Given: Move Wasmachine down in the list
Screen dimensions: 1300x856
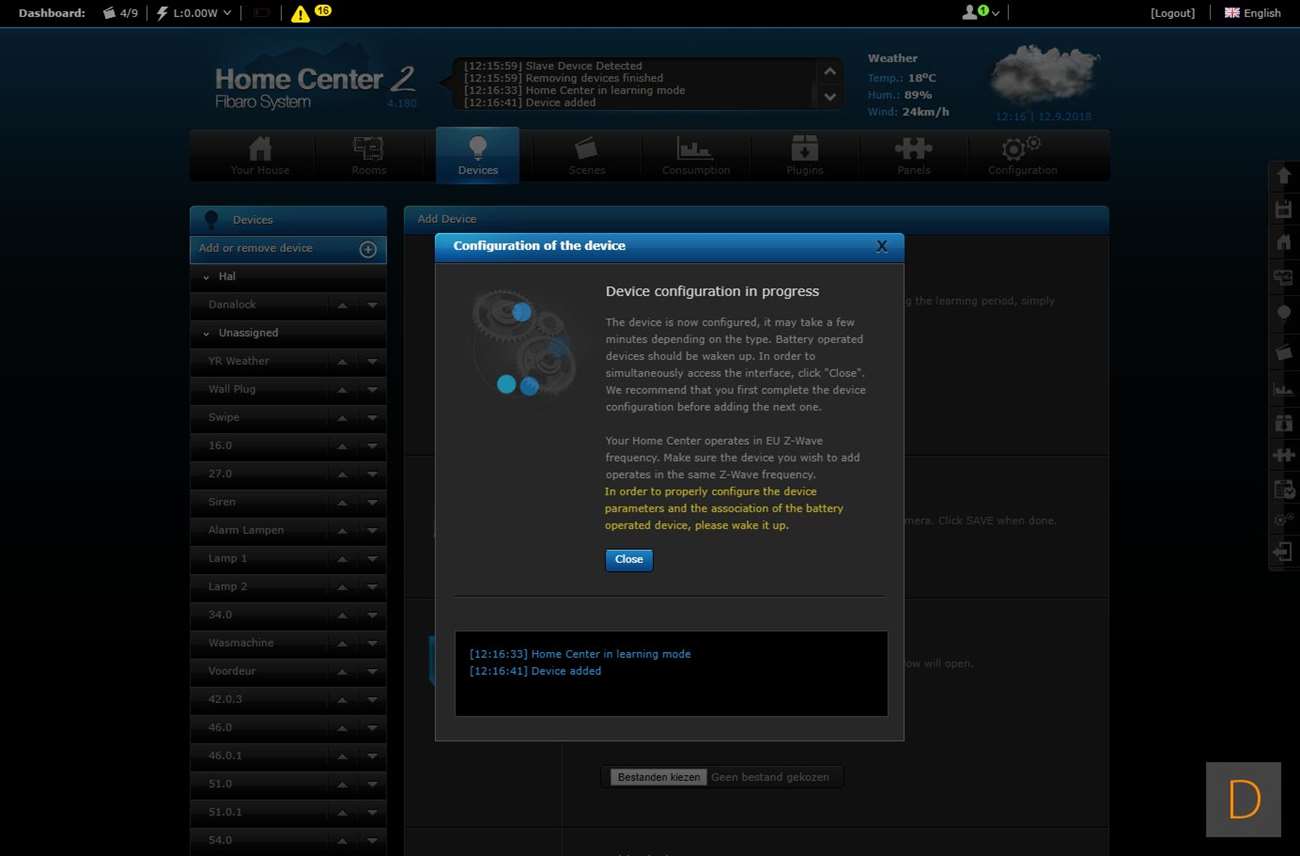Looking at the screenshot, I should tap(372, 643).
